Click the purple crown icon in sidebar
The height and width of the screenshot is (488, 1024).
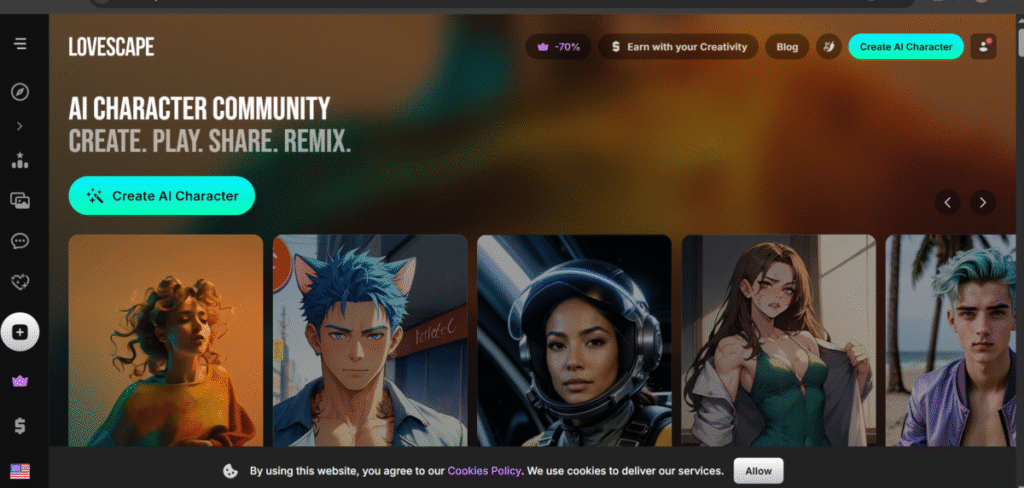point(20,381)
